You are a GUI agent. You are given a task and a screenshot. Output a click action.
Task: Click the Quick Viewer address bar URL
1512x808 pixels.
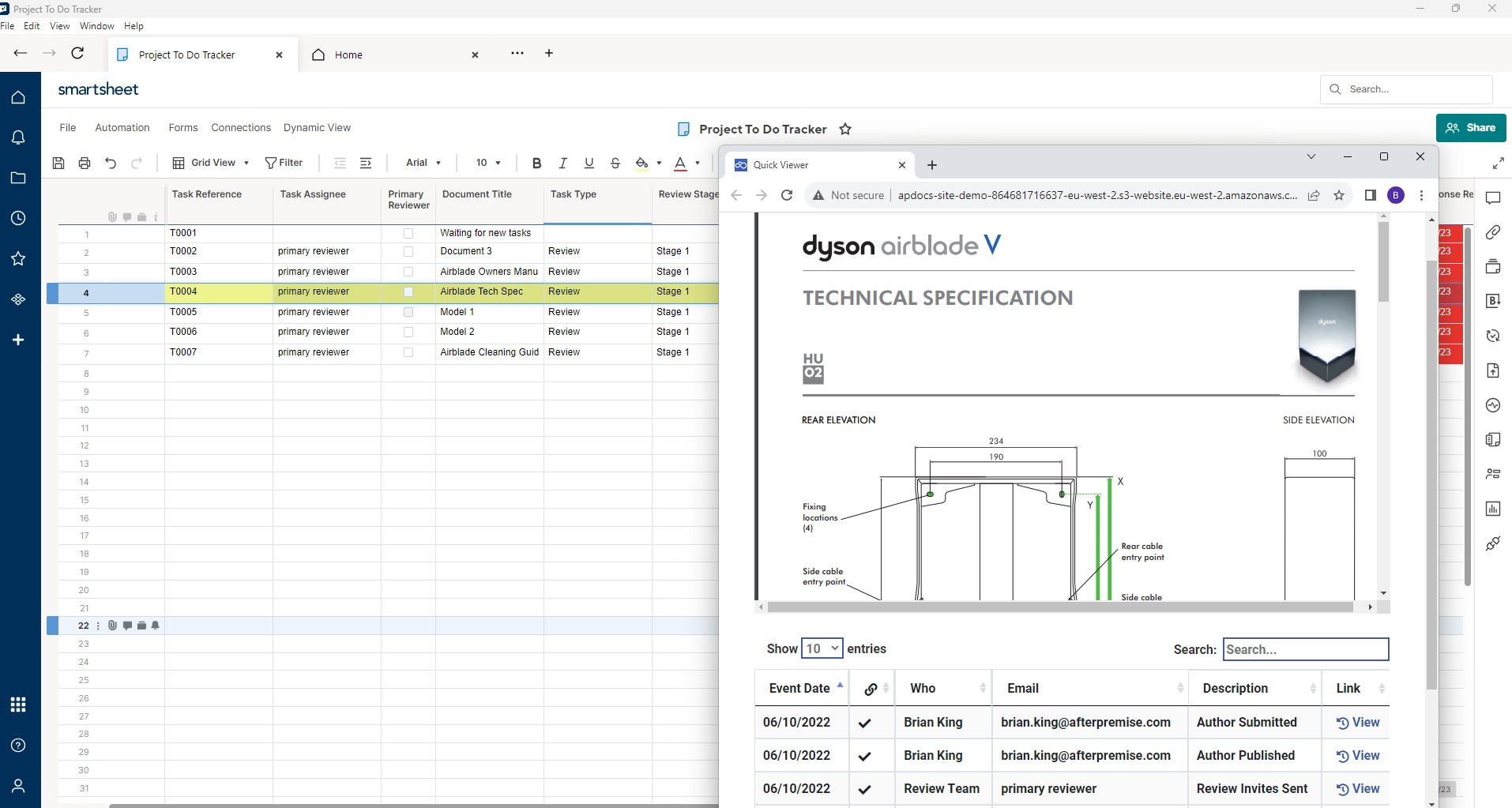coord(1097,195)
